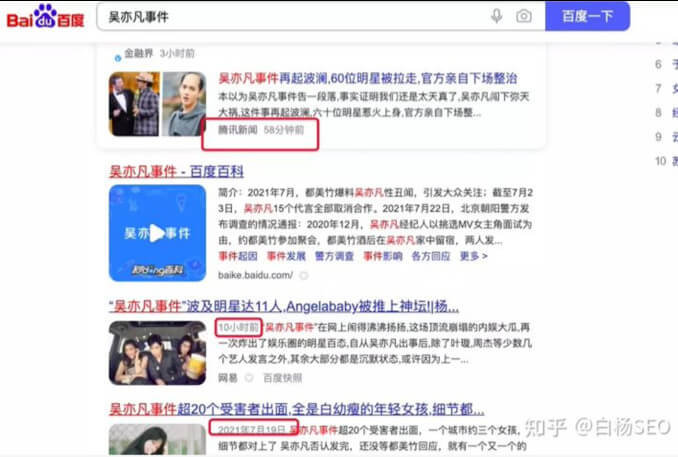Jump to the 事件发展 section
The width and height of the screenshot is (678, 457).
pos(286,256)
